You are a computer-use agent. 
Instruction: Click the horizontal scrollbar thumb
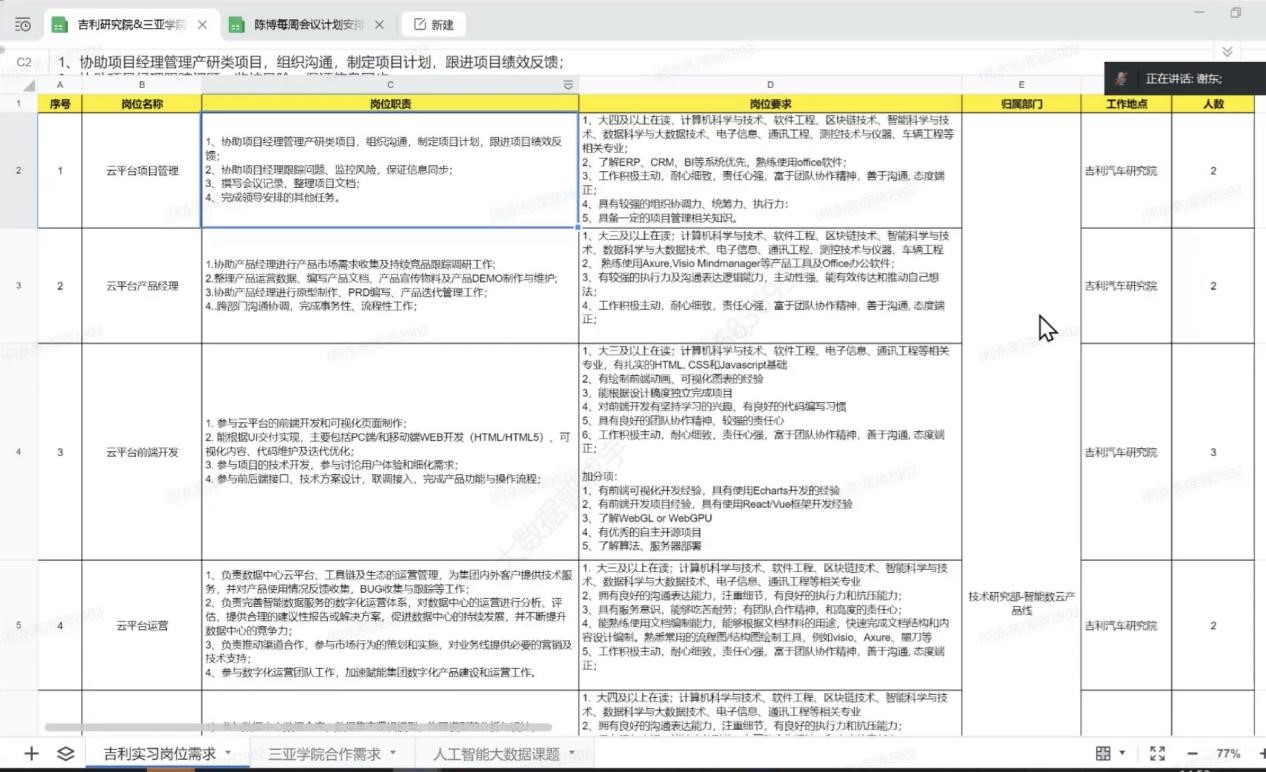pyautogui.click(x=298, y=727)
